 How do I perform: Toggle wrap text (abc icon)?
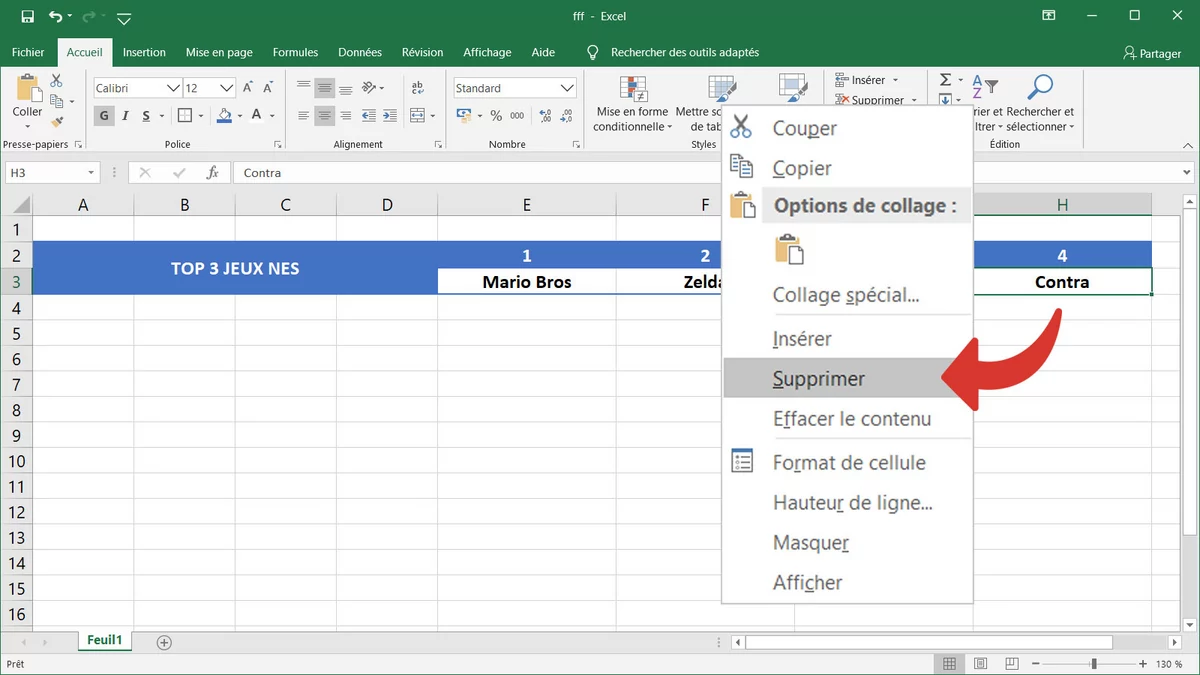[417, 87]
